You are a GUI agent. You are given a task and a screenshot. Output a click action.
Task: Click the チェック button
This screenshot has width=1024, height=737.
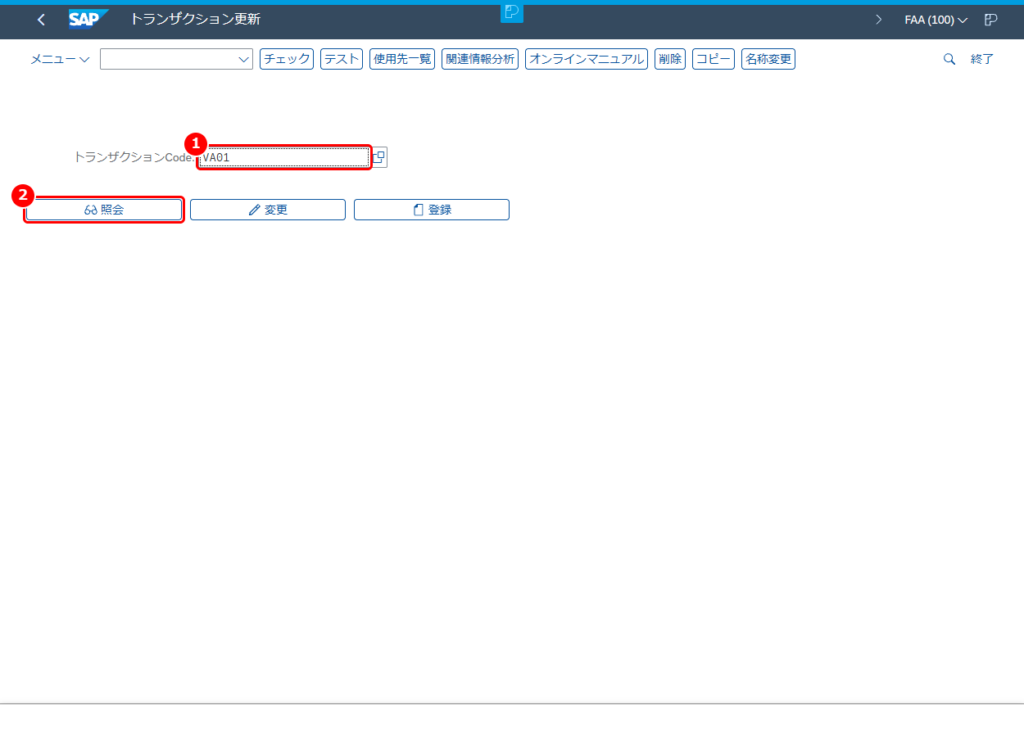pyautogui.click(x=287, y=59)
